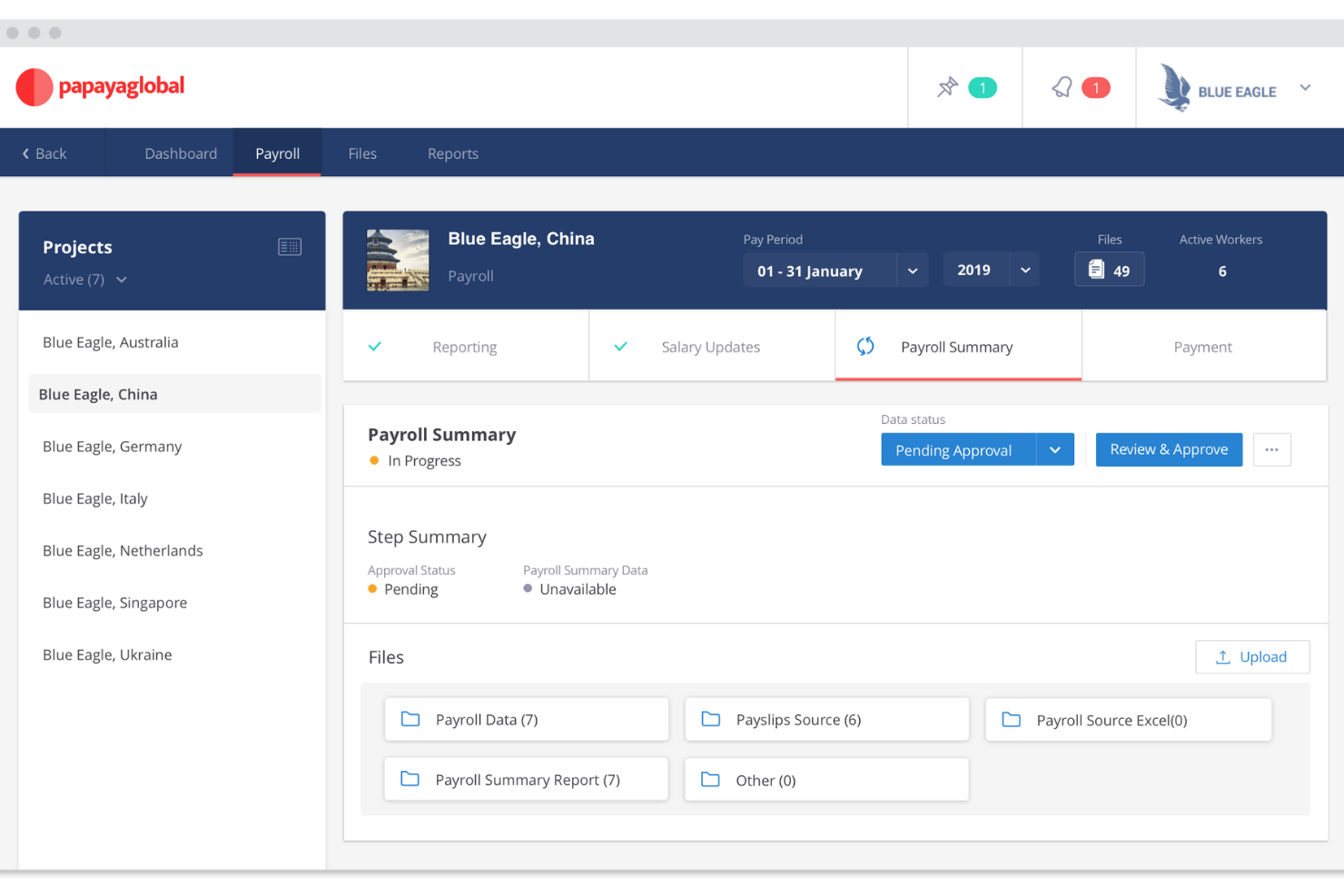Click the Payroll Source Excel folder icon

(x=1012, y=720)
